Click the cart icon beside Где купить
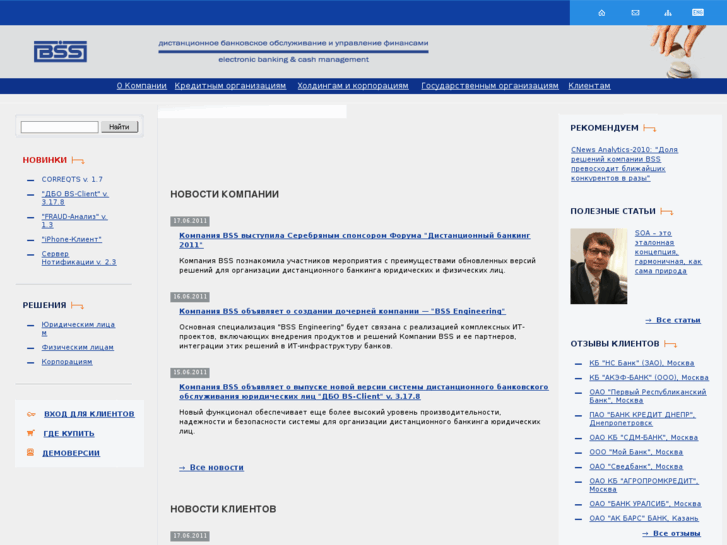Viewport: 727px width, 545px height. (31, 433)
